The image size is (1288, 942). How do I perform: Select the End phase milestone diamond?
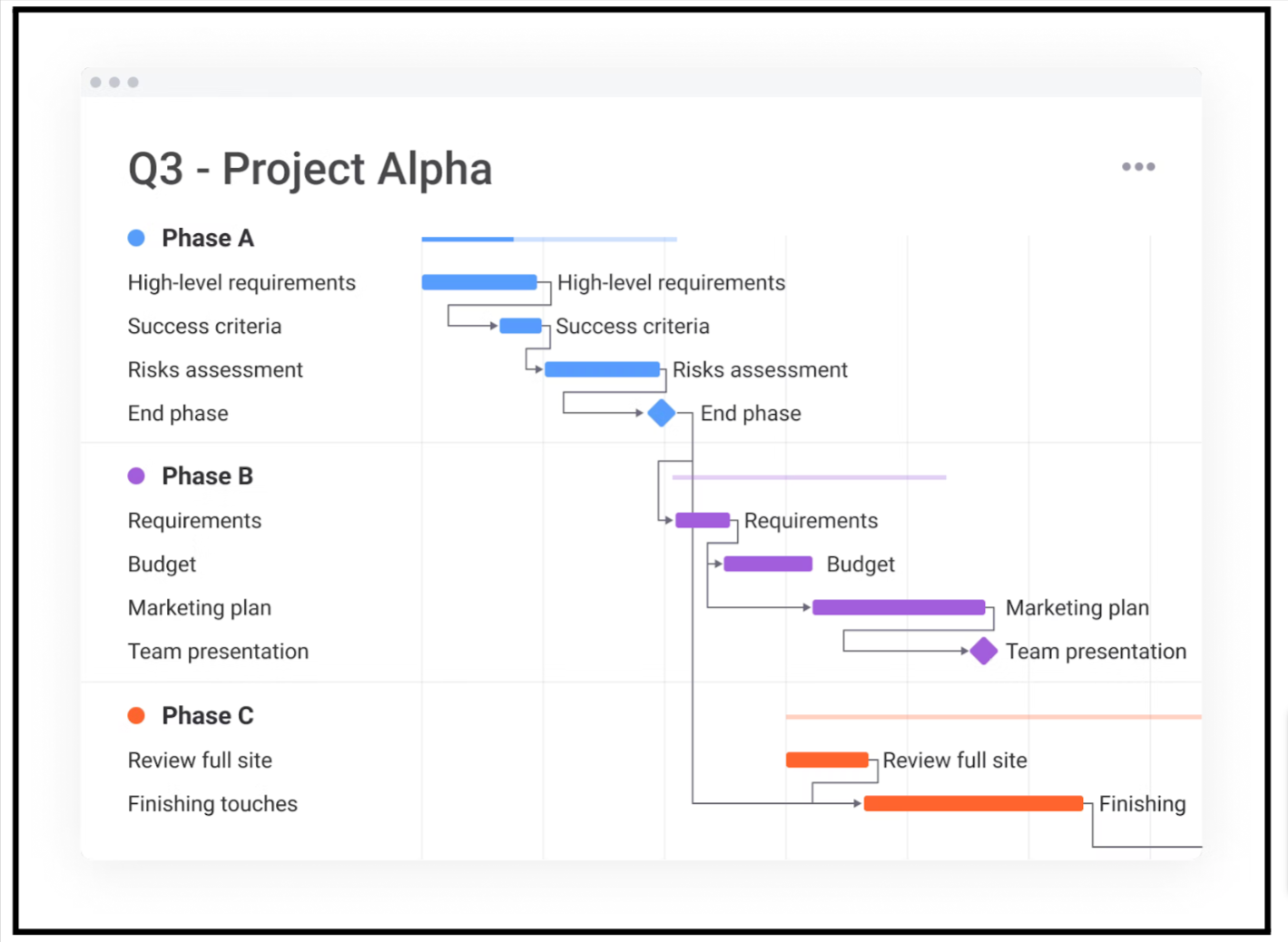coord(661,413)
